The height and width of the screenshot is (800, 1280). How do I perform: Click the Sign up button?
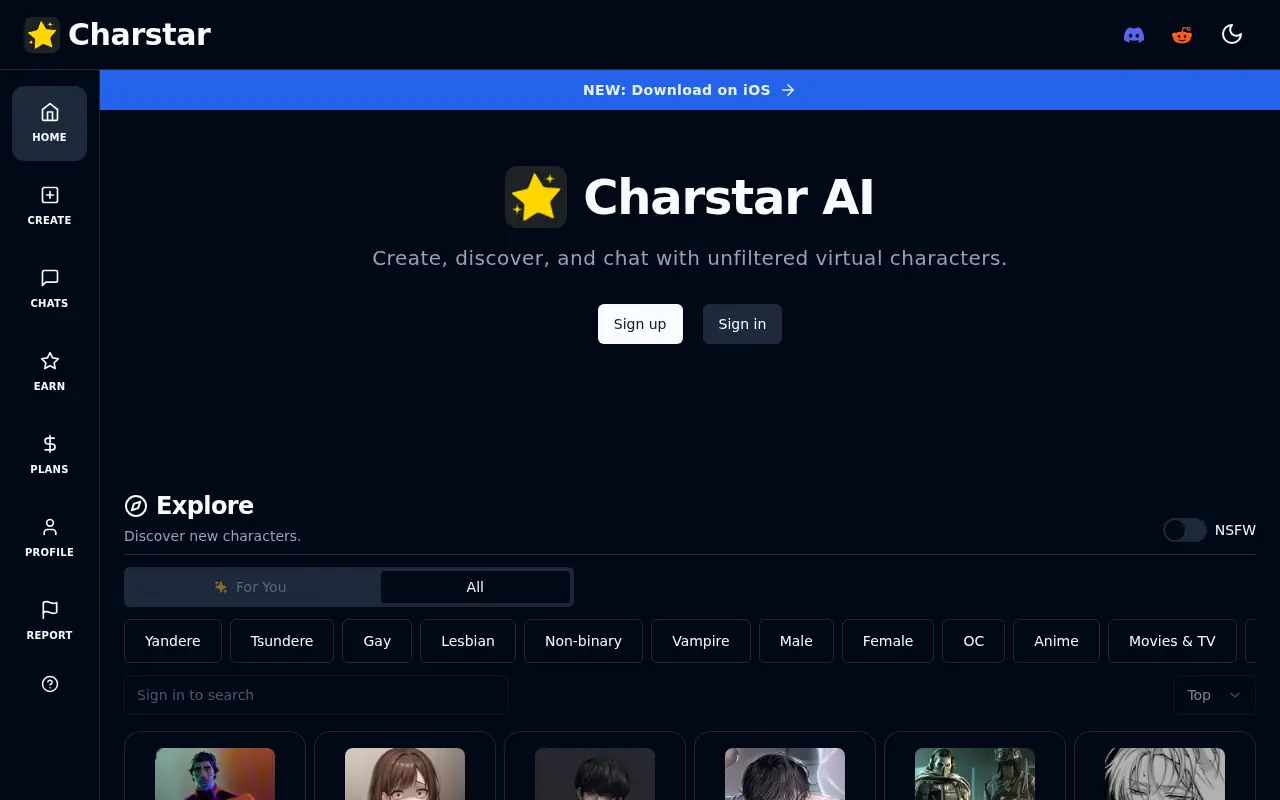coord(640,323)
